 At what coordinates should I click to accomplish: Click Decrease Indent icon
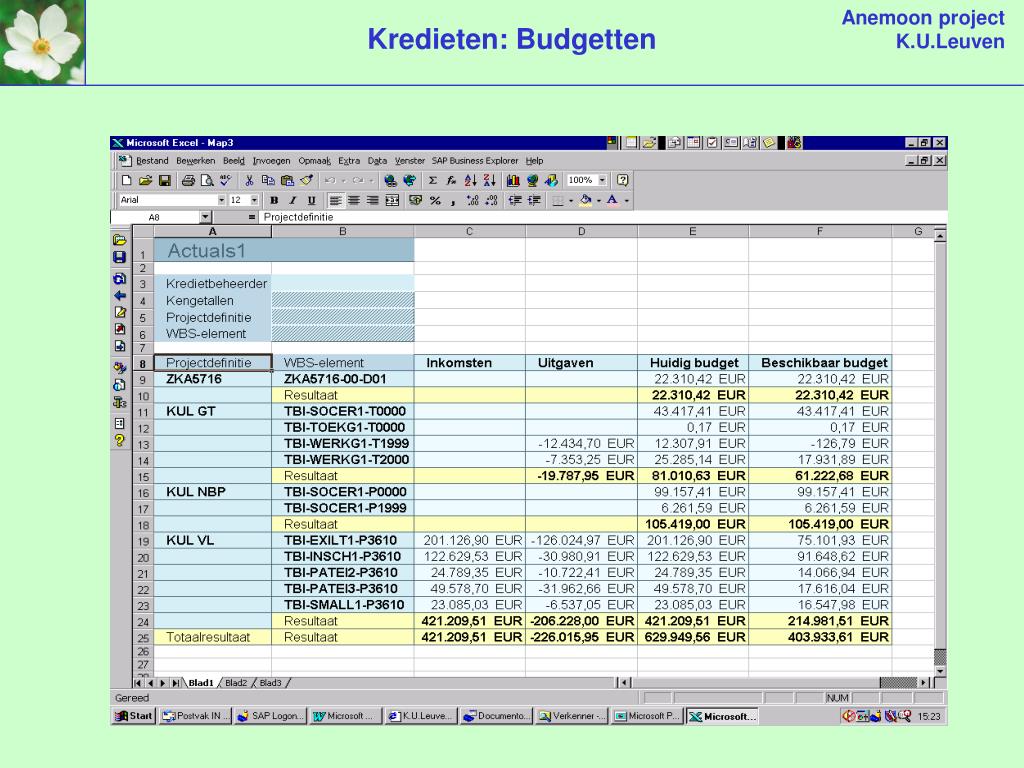[515, 200]
